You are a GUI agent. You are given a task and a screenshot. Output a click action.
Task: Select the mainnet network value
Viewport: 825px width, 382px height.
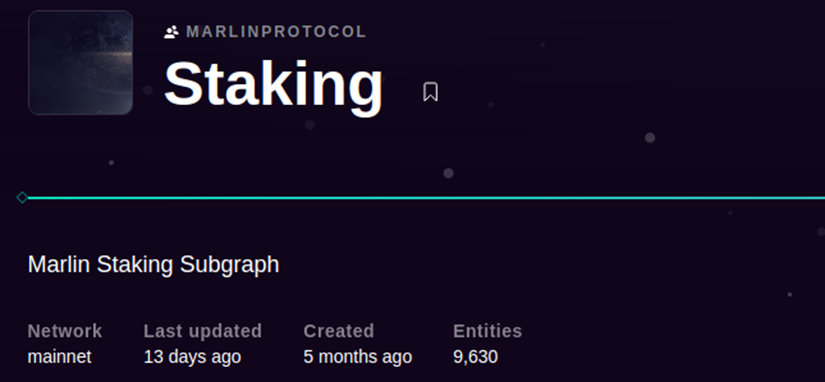pyautogui.click(x=59, y=357)
